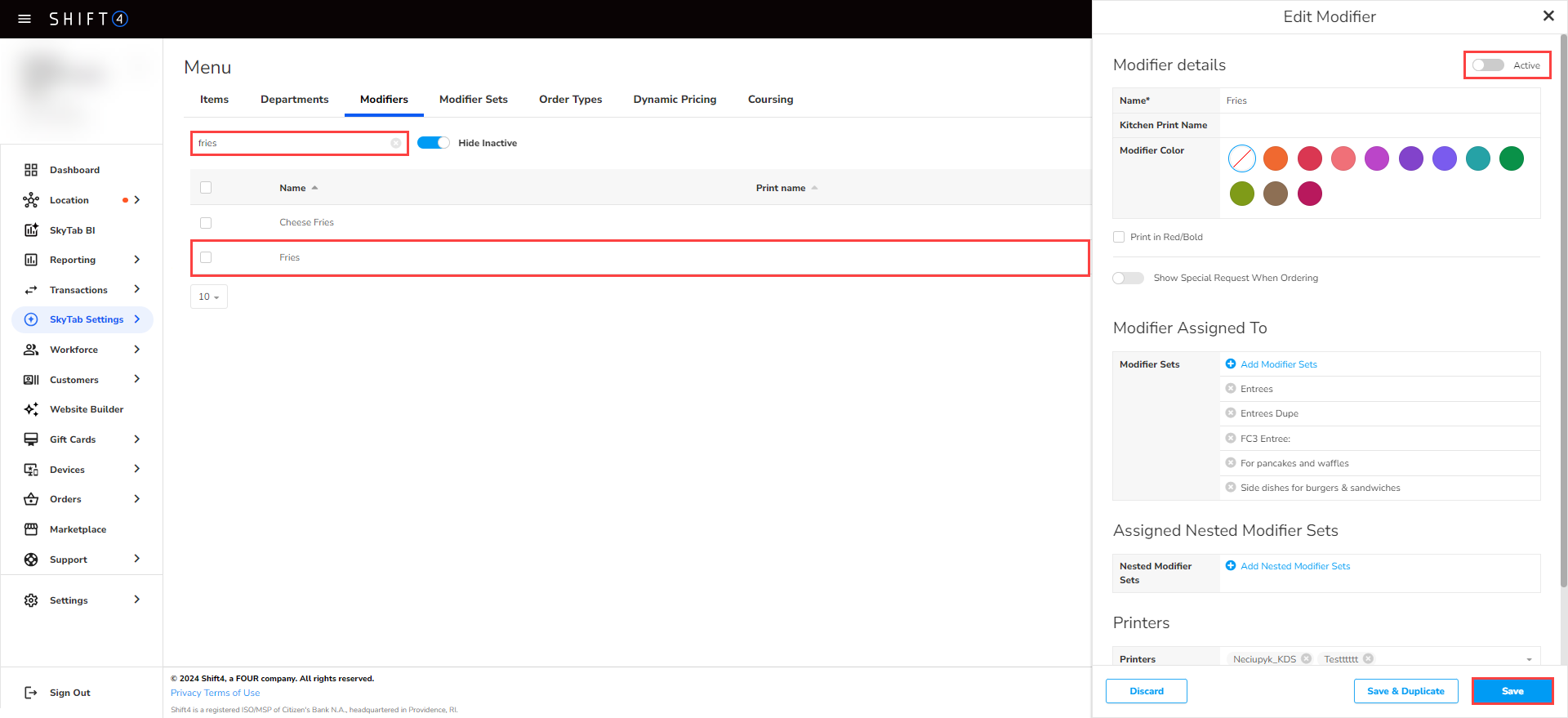Clear the fries search text icon
Image resolution: width=1568 pixels, height=718 pixels.
[x=395, y=143]
